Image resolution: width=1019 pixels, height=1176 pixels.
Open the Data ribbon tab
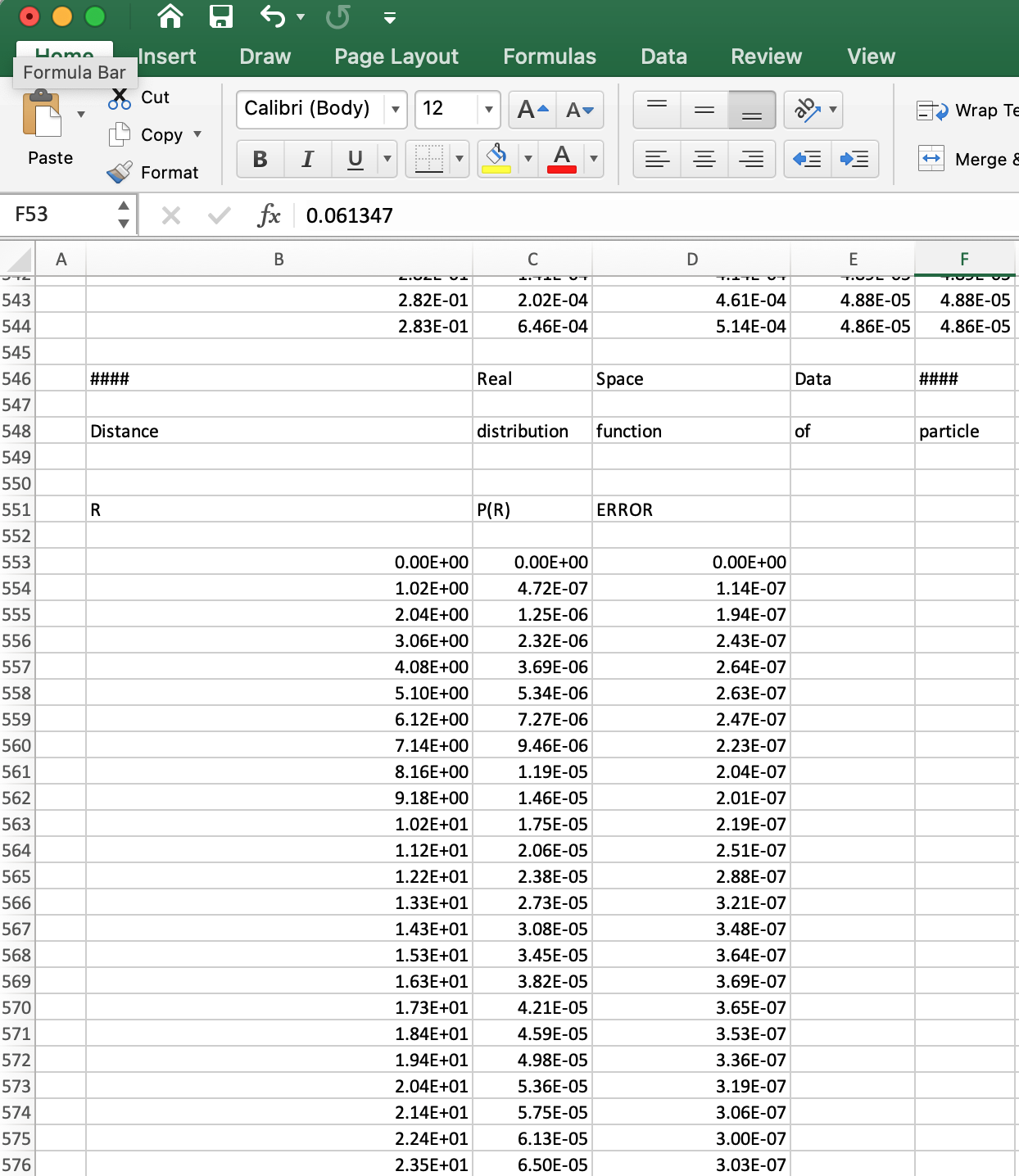pos(663,57)
